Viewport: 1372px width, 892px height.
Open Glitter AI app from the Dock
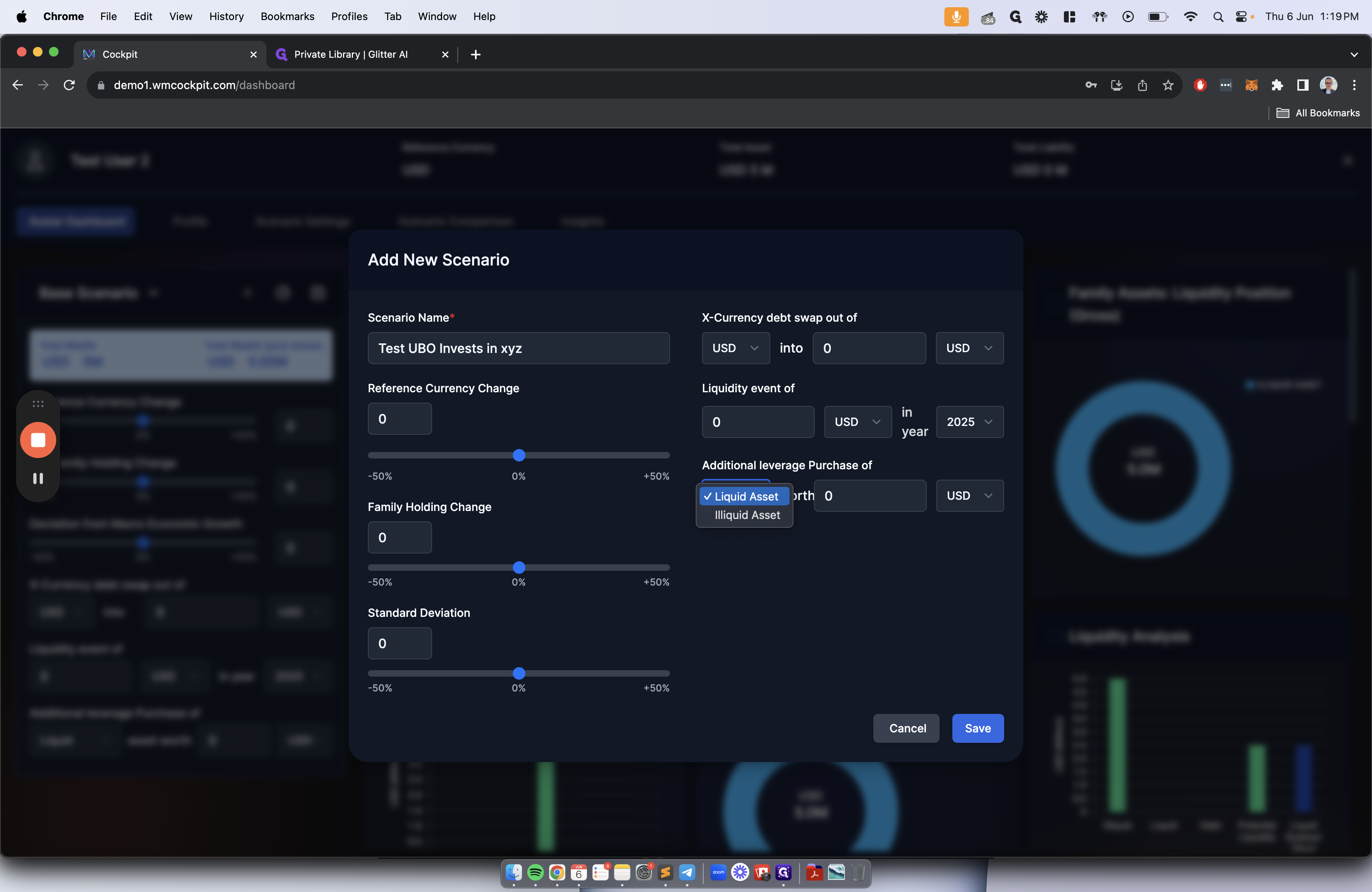tap(783, 872)
